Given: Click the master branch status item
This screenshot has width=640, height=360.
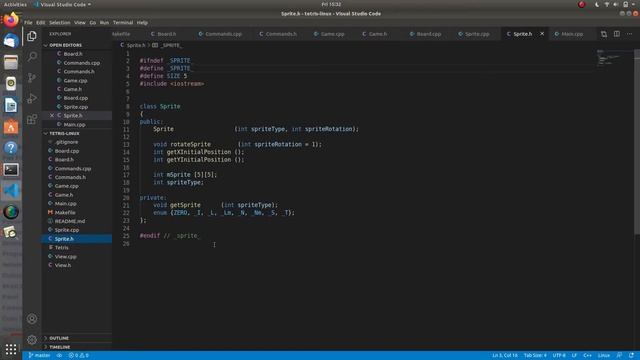Looking at the screenshot, I should [40, 356].
